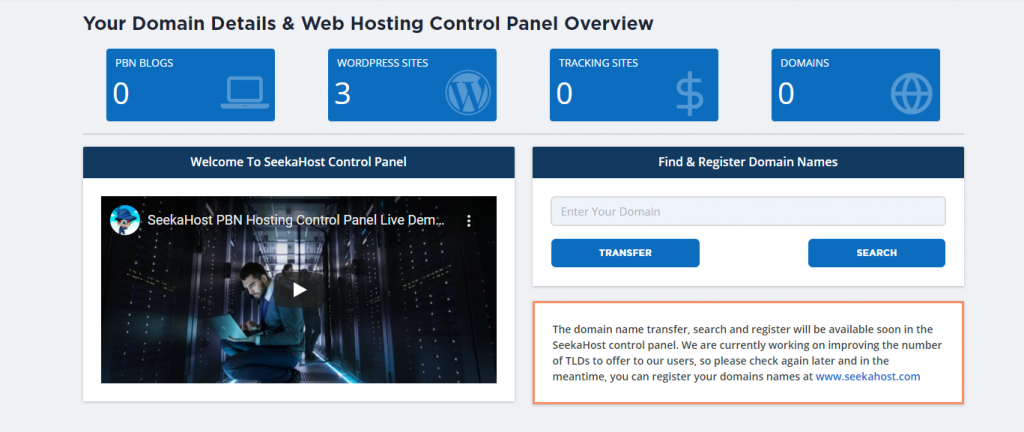The image size is (1024, 432).
Task: Click the SeekaHost channel avatar on video
Action: (124, 221)
